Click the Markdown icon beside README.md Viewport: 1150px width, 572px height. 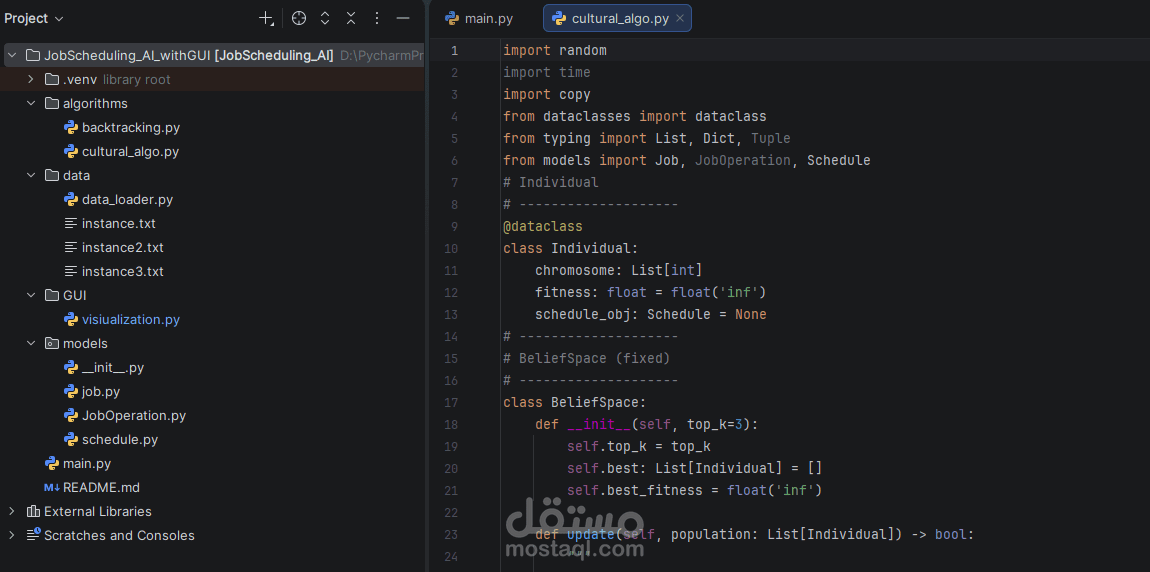52,488
